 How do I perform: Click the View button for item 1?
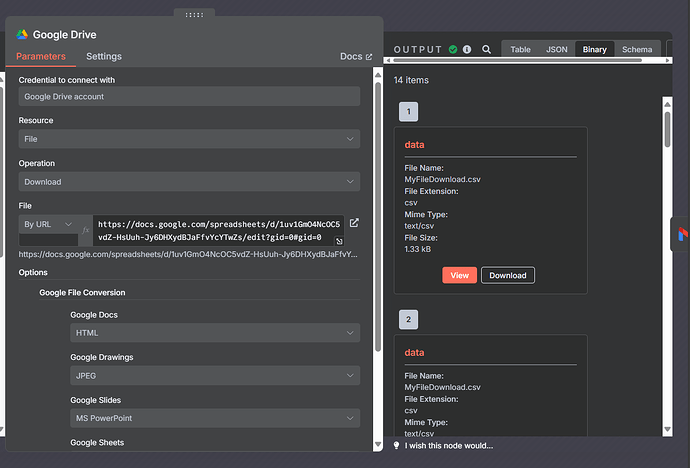(459, 275)
